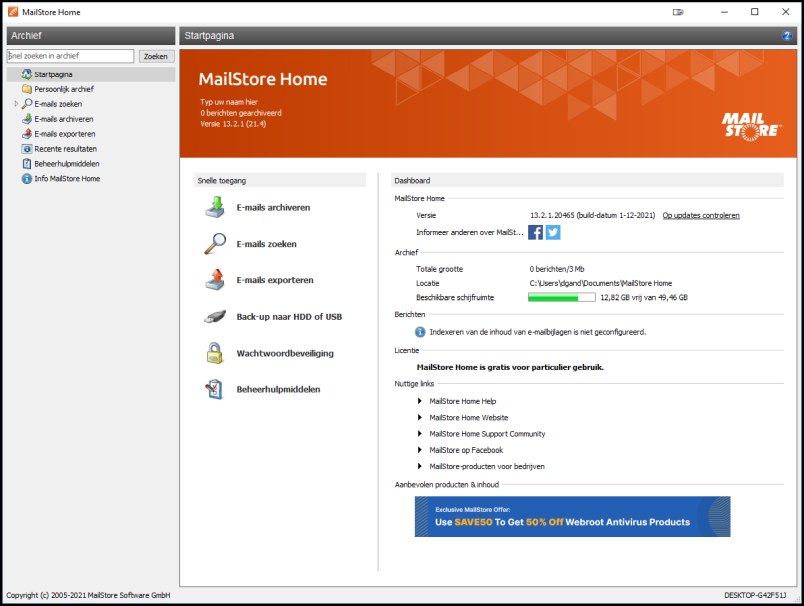Open Back-up naar HDD of USB
Viewport: 804px width, 606px height.
(x=289, y=317)
